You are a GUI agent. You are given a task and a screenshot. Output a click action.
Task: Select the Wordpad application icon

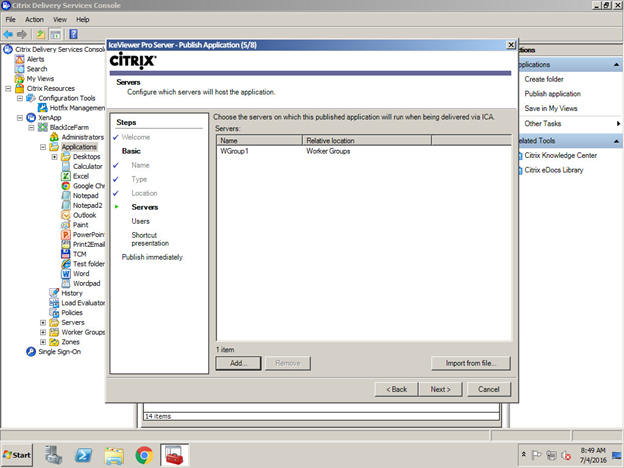click(x=66, y=283)
